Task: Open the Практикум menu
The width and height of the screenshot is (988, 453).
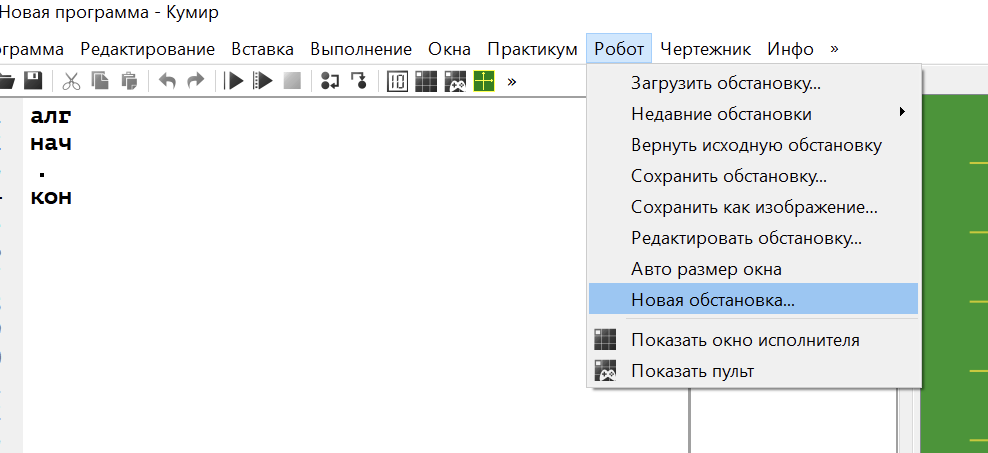Action: pyautogui.click(x=532, y=49)
